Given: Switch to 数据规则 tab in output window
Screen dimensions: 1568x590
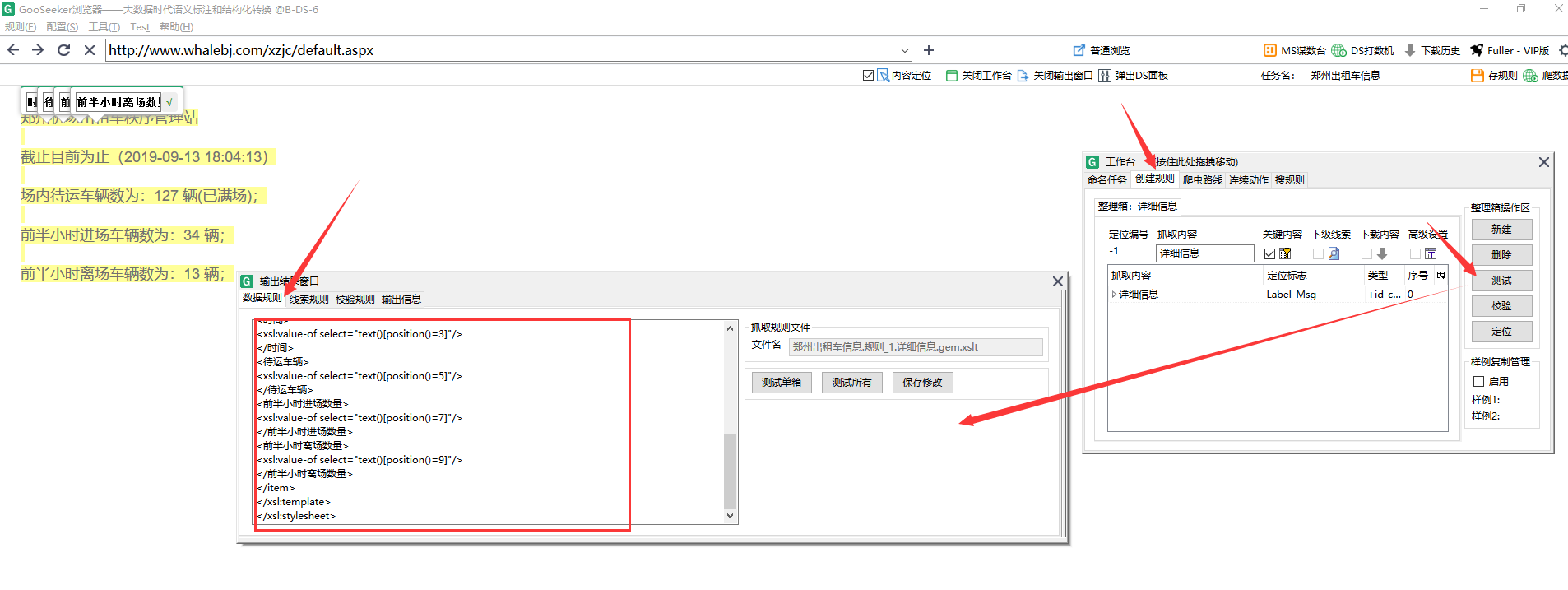Looking at the screenshot, I should click(x=262, y=298).
